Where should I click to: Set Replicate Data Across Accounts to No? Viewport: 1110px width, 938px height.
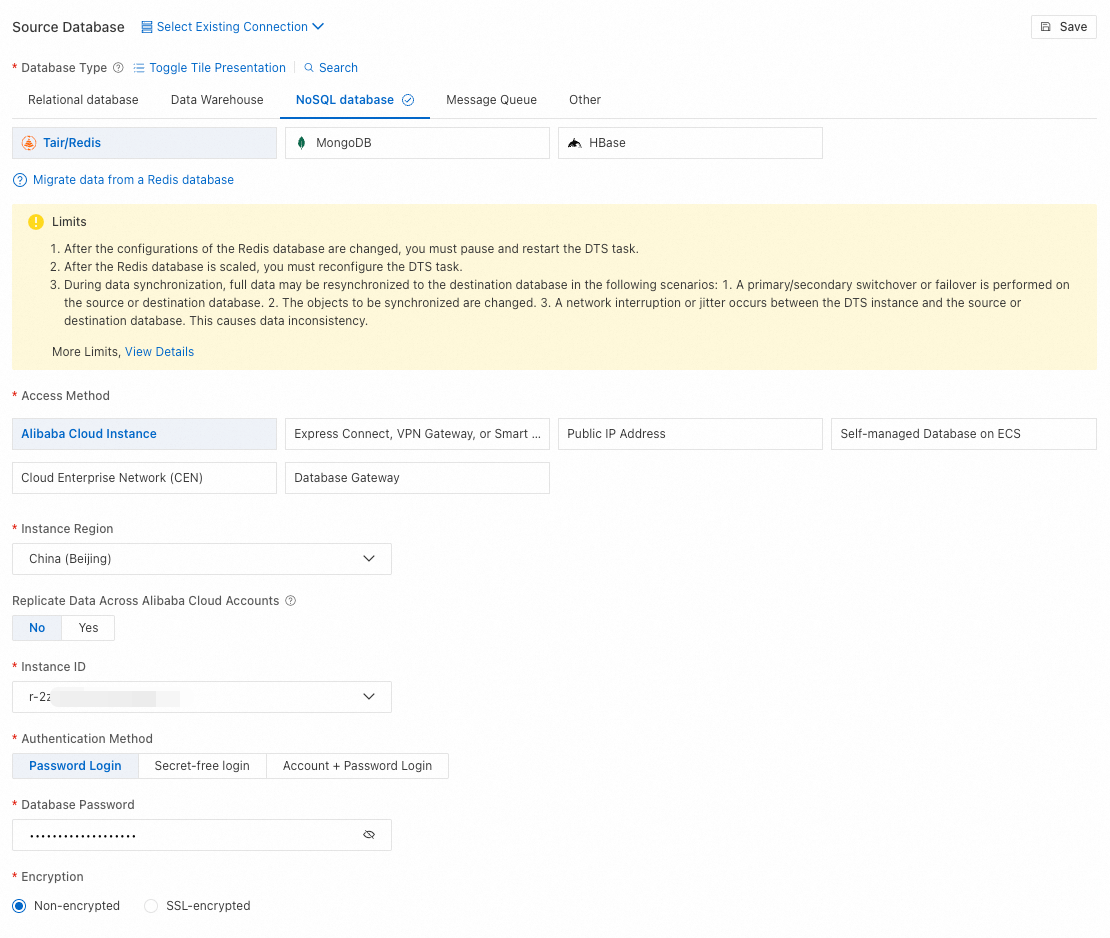pos(37,628)
